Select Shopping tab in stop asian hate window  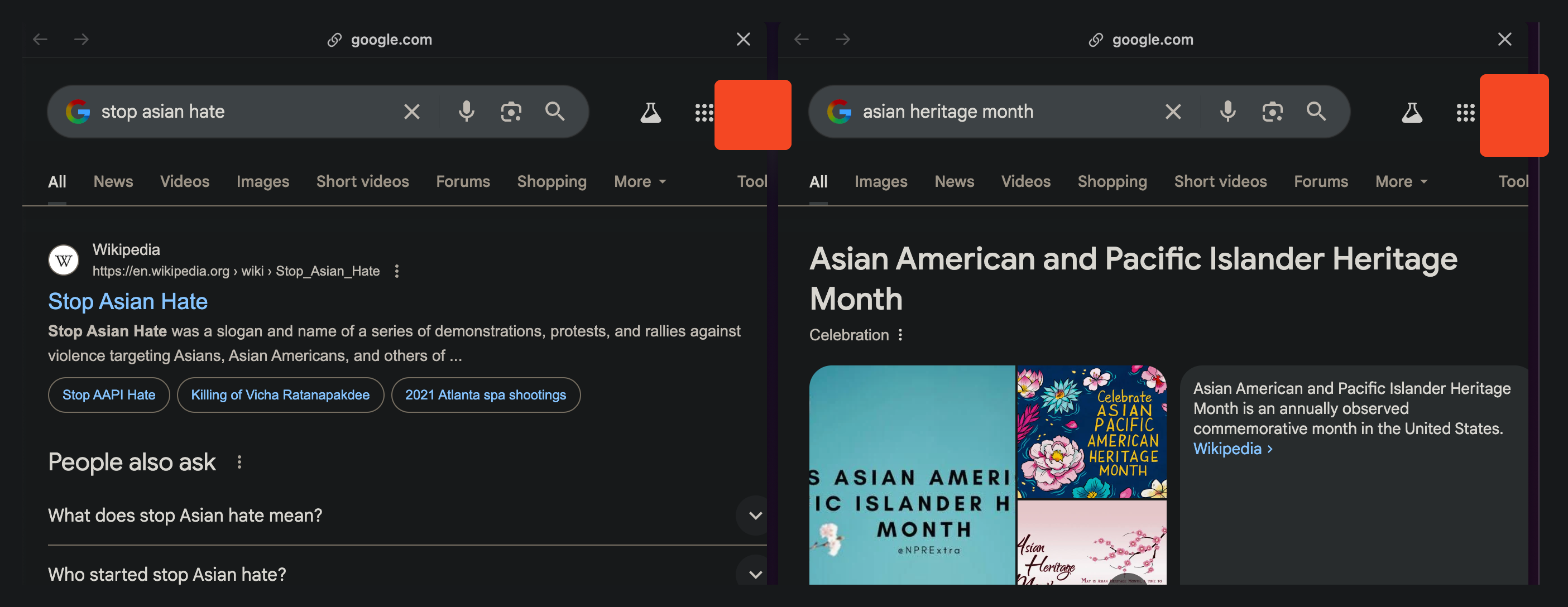click(552, 182)
